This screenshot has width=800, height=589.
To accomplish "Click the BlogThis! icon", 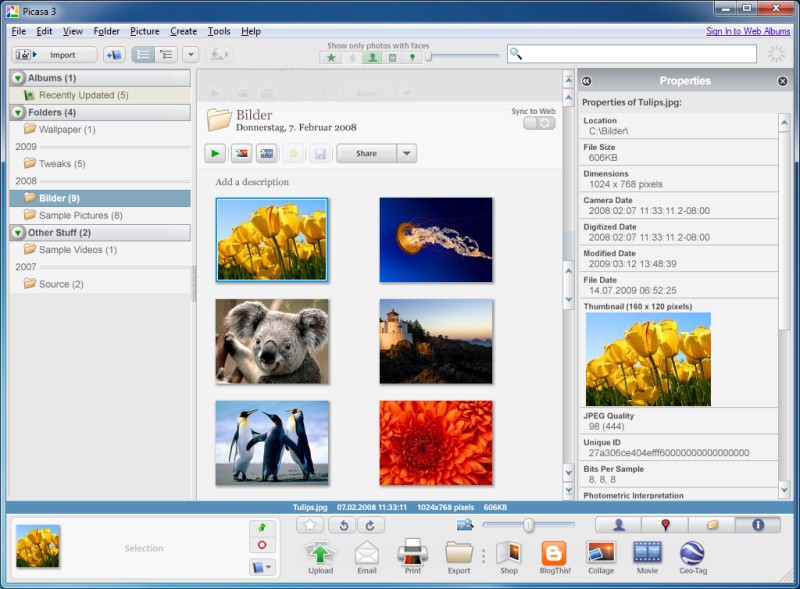I will 555,557.
